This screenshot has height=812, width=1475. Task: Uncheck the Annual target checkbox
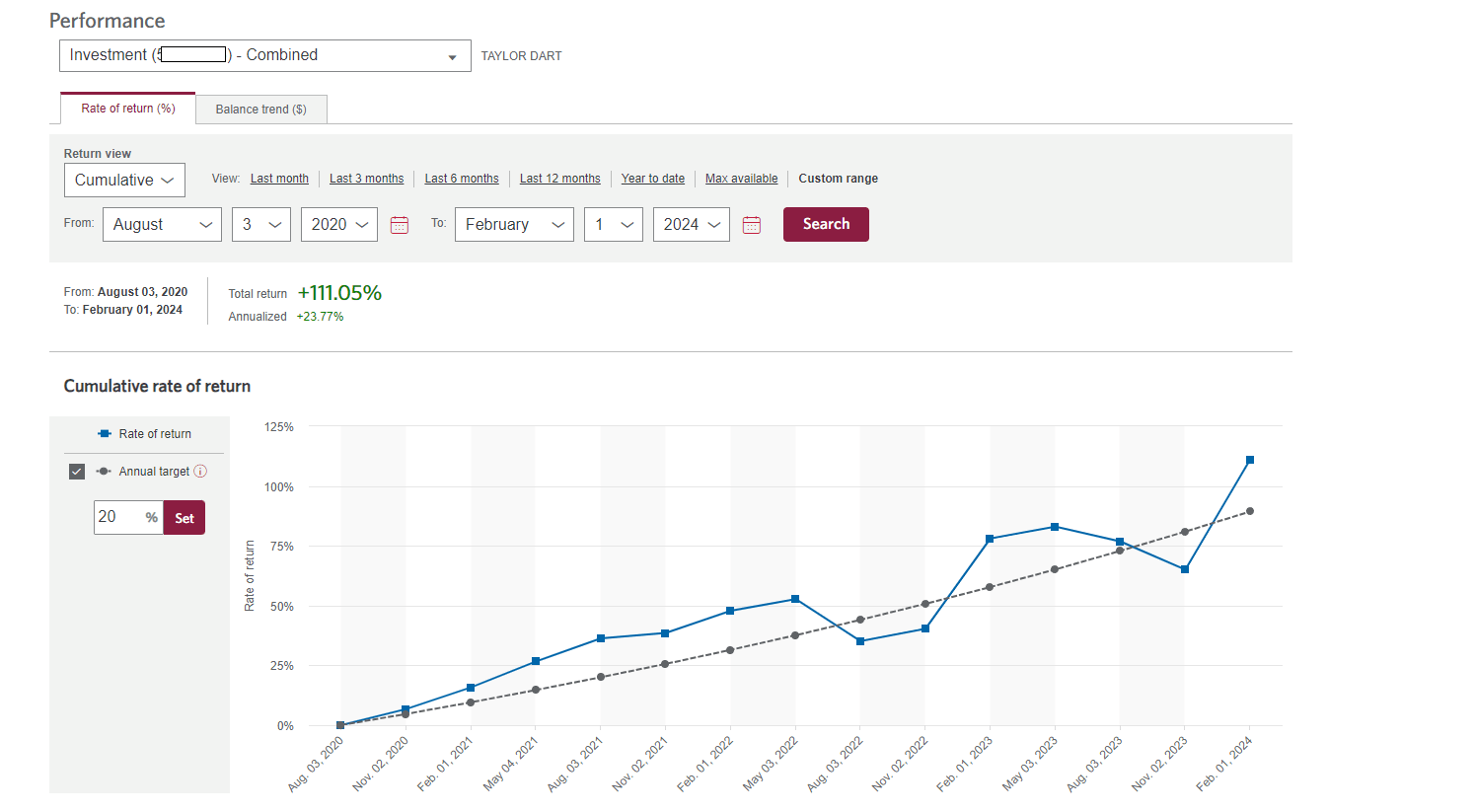point(77,472)
